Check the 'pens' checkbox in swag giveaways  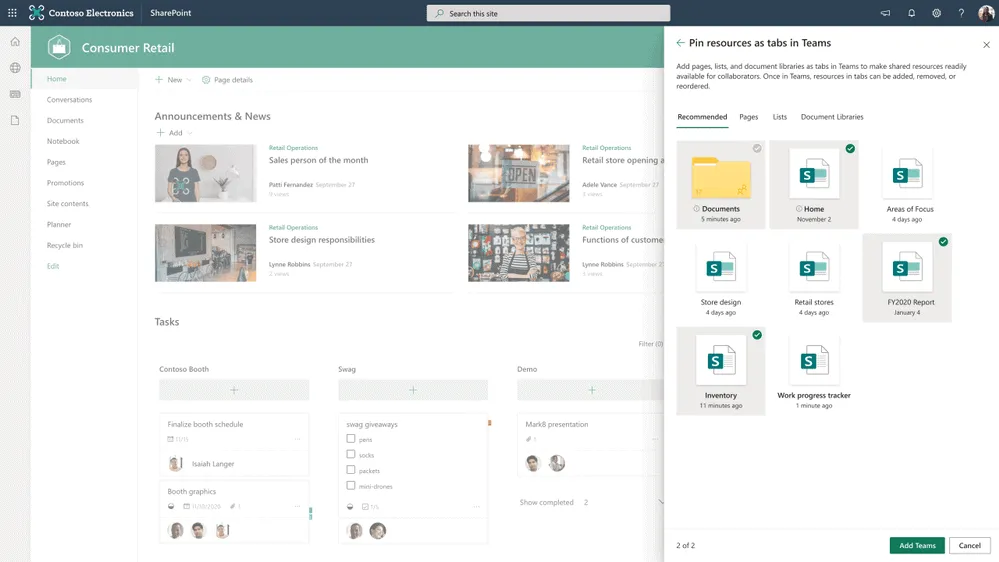coord(351,439)
